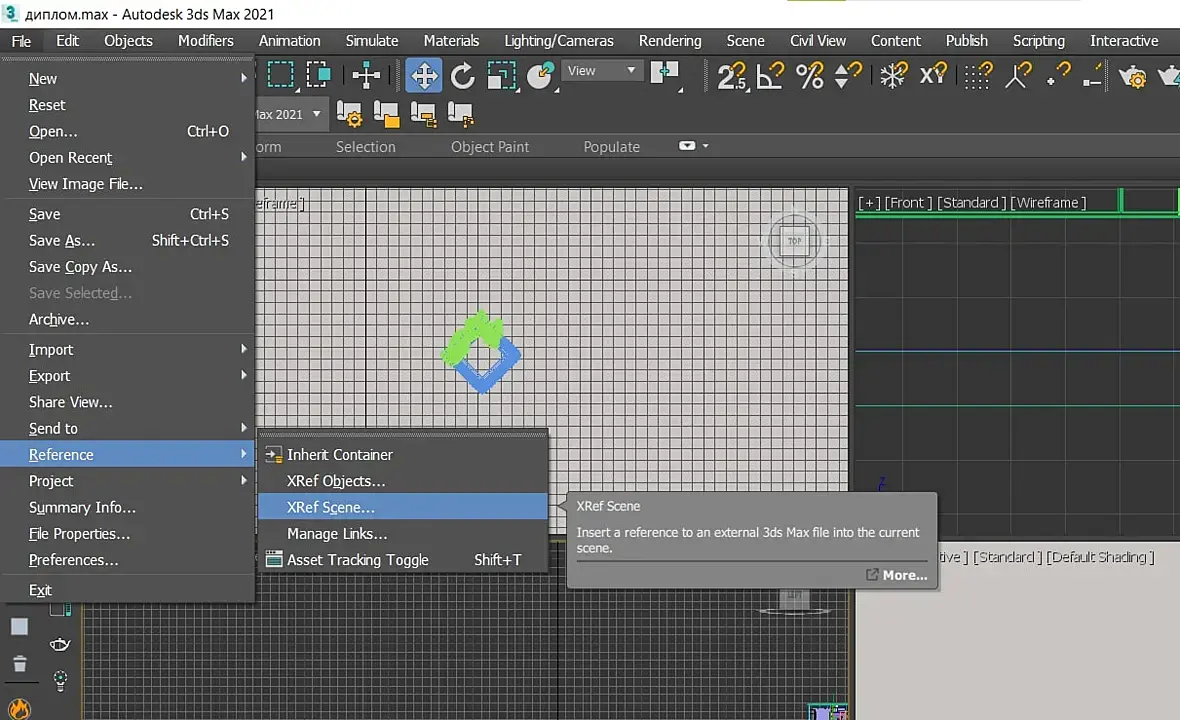This screenshot has height=720, width=1180.
Task: Toggle Angle Snap on the toolbar
Action: point(770,76)
